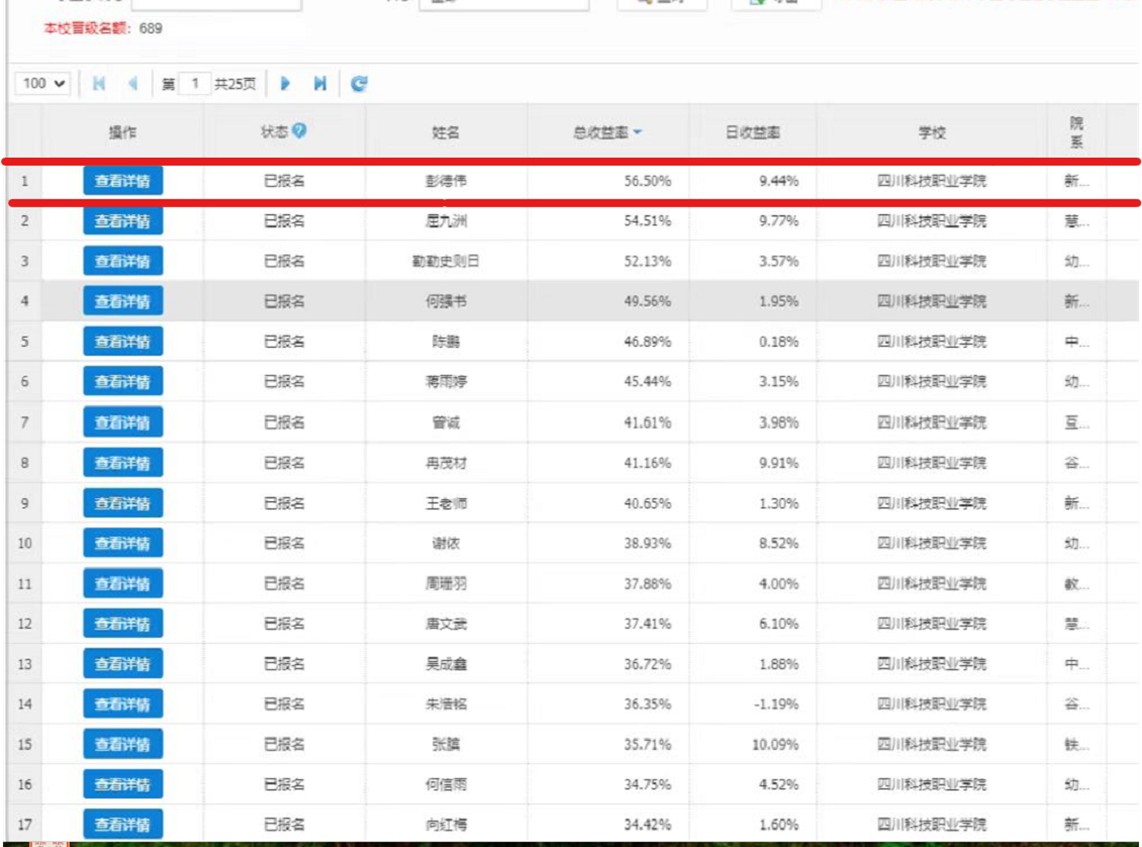Click the 9.44% daily return cell
1142x847 pixels.
tap(779, 181)
